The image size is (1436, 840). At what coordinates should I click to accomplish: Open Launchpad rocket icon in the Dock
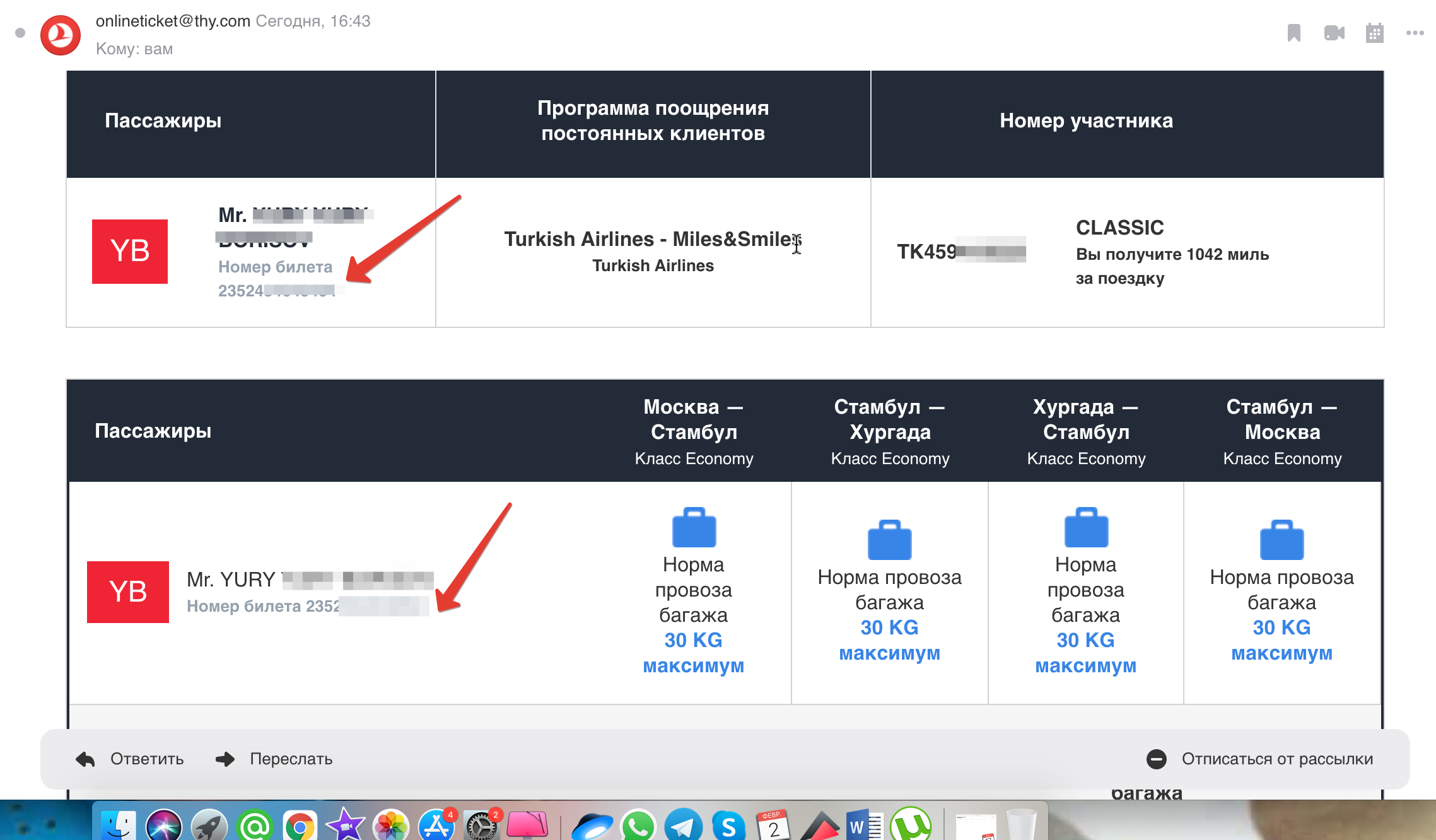(x=209, y=825)
